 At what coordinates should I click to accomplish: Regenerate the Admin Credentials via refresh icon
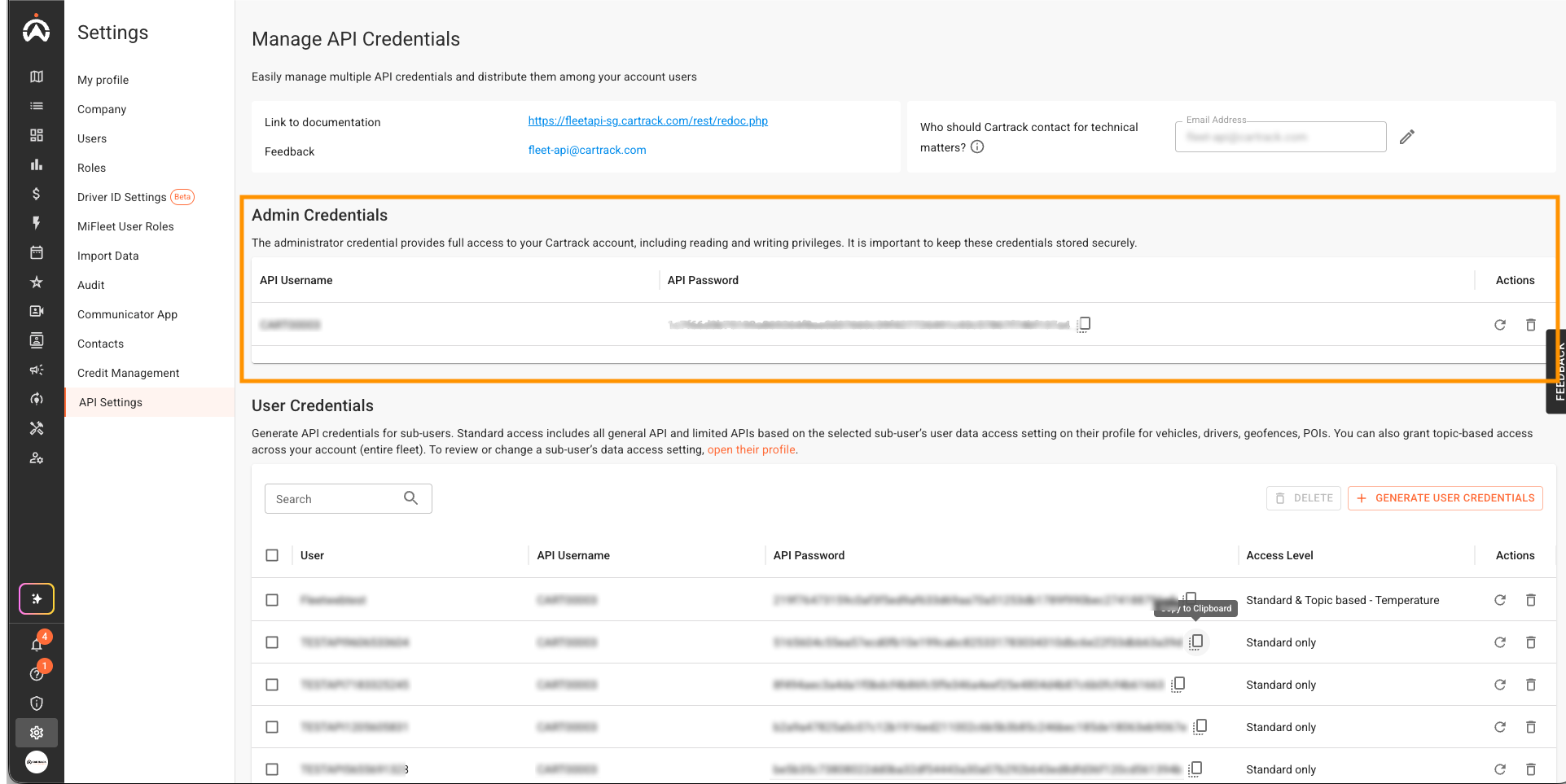1500,324
